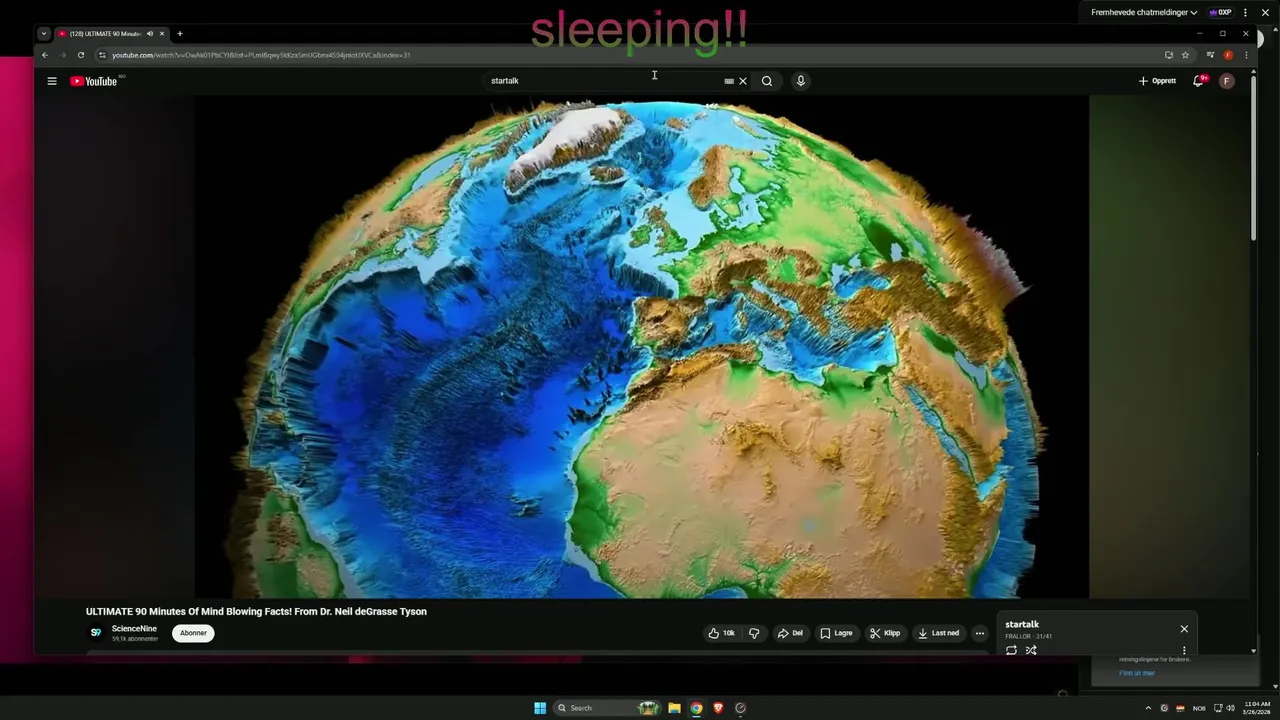Viewport: 1280px width, 720px height.
Task: Like the video with the thumbs-up
Action: (722, 633)
